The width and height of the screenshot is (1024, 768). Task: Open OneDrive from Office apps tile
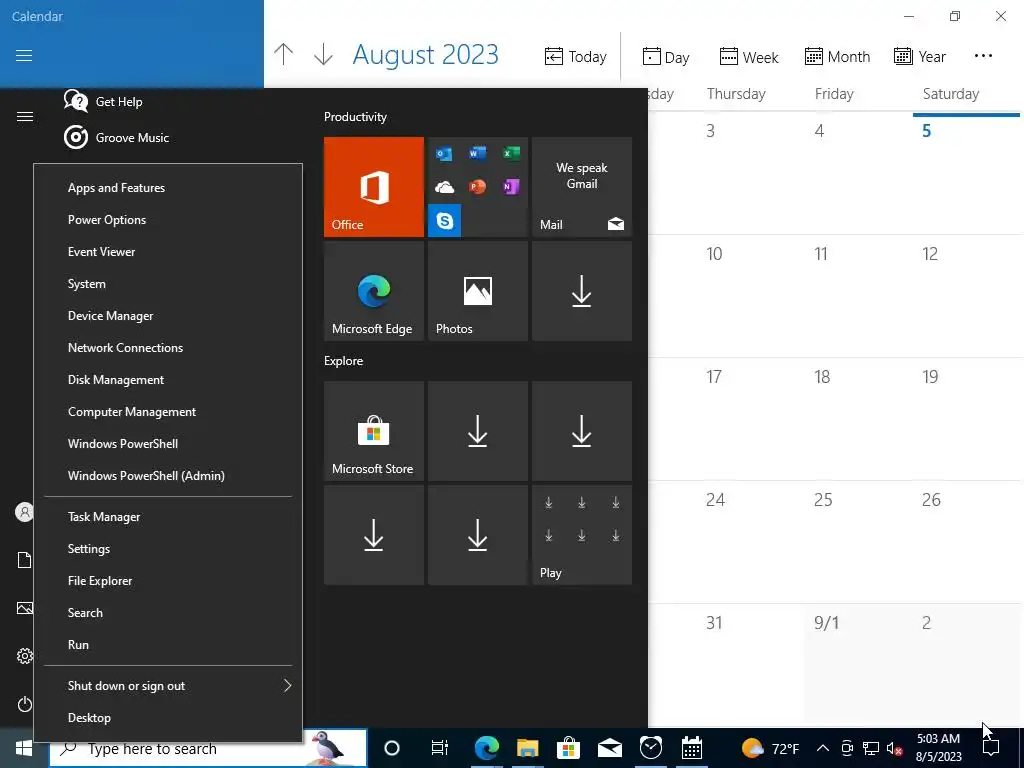tap(444, 187)
